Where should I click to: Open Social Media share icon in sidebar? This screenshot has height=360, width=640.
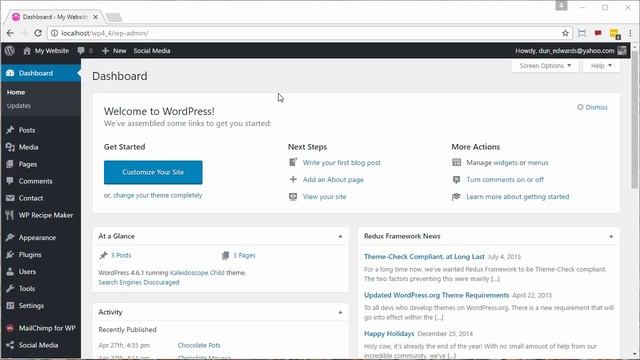(x=10, y=345)
